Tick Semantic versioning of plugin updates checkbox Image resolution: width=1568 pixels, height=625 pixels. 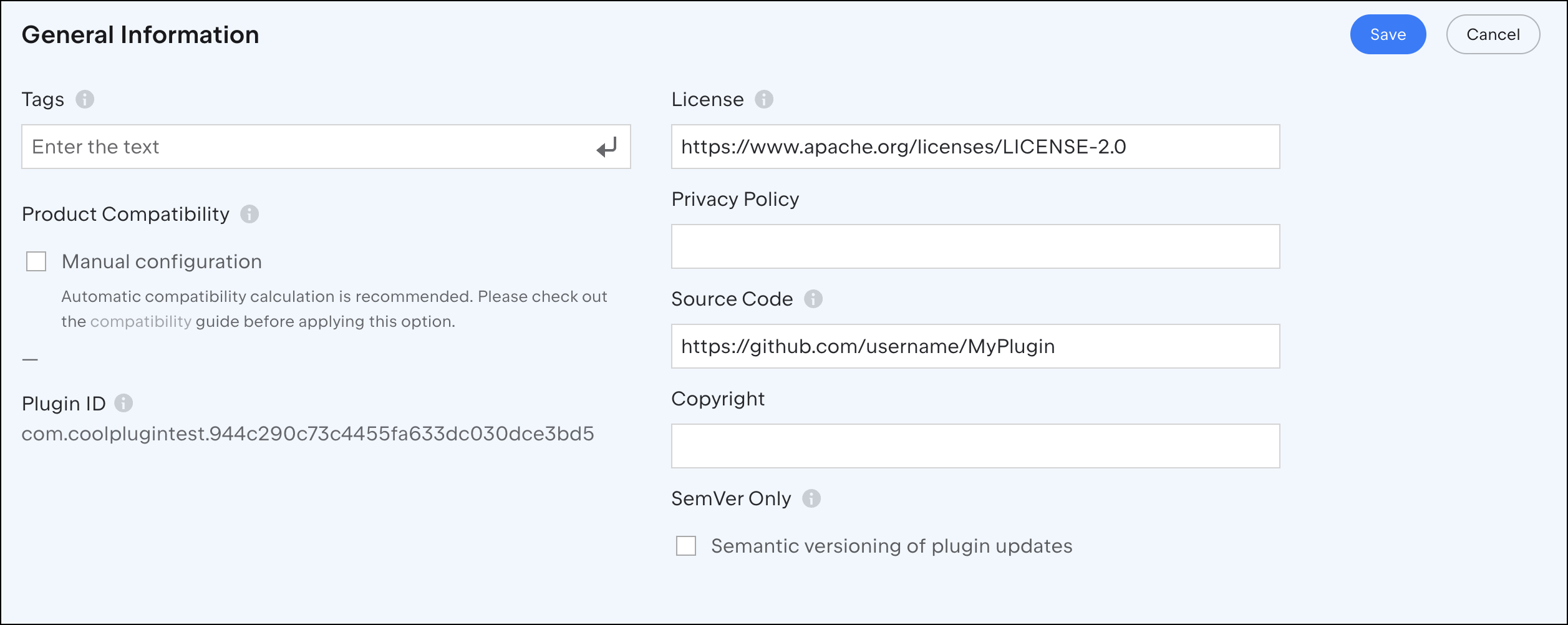686,546
